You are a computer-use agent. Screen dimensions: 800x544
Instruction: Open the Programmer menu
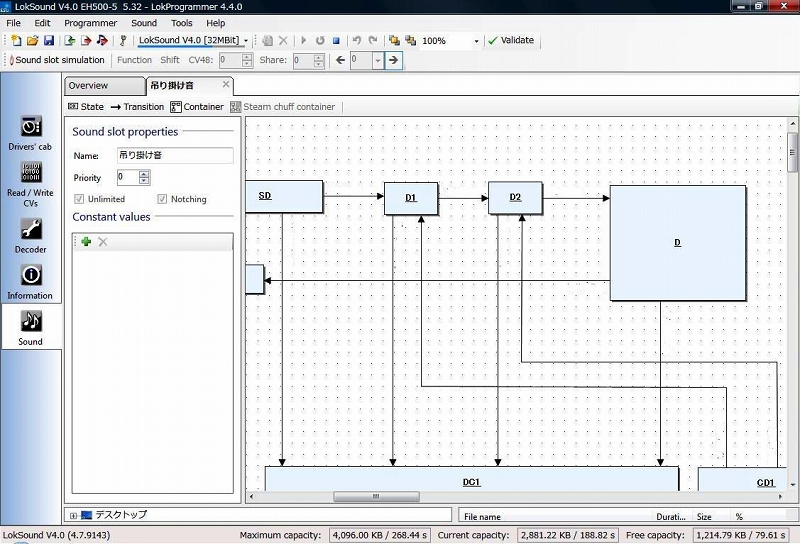pyautogui.click(x=90, y=23)
